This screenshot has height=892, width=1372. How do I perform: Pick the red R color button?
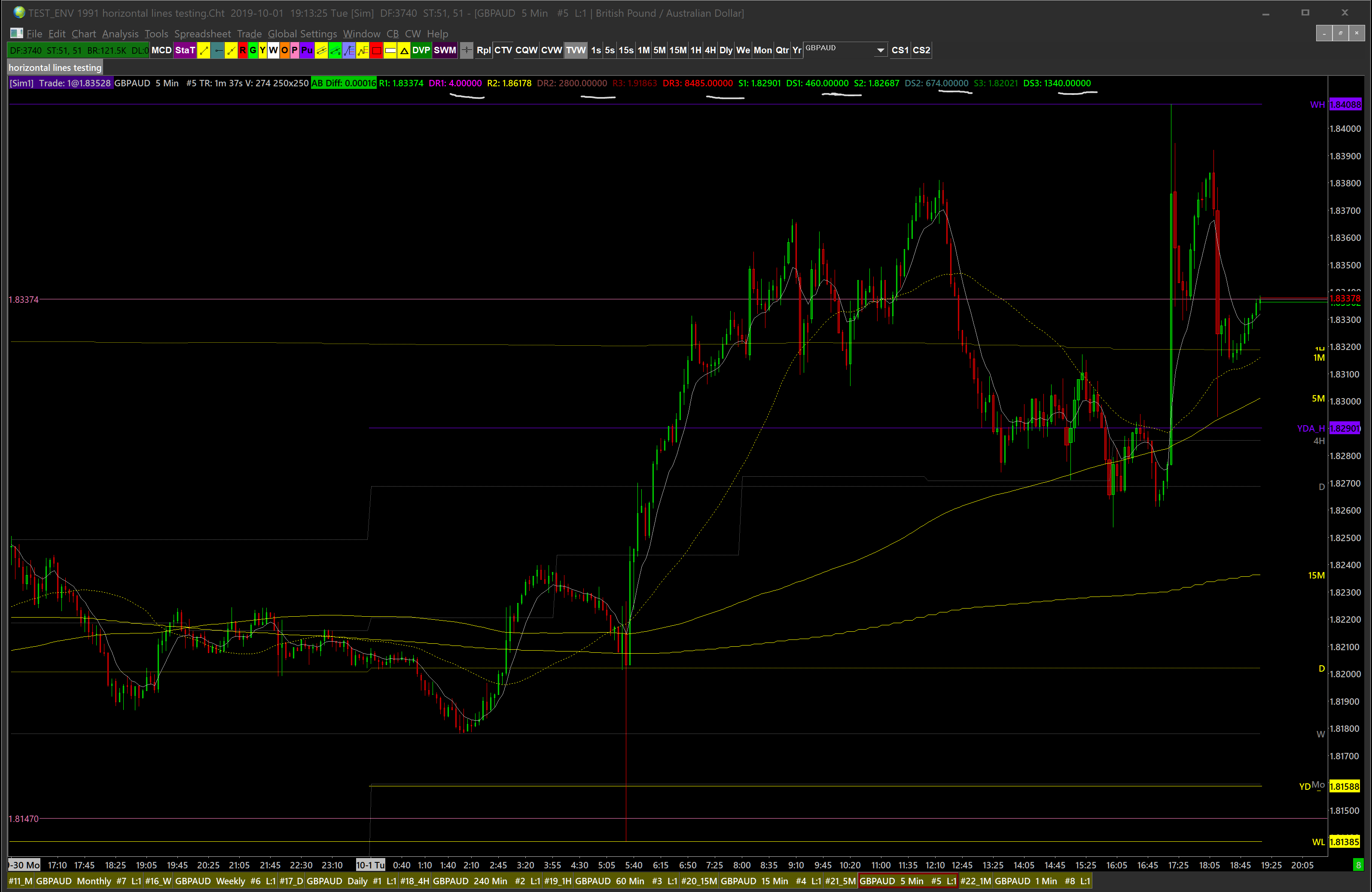click(243, 51)
